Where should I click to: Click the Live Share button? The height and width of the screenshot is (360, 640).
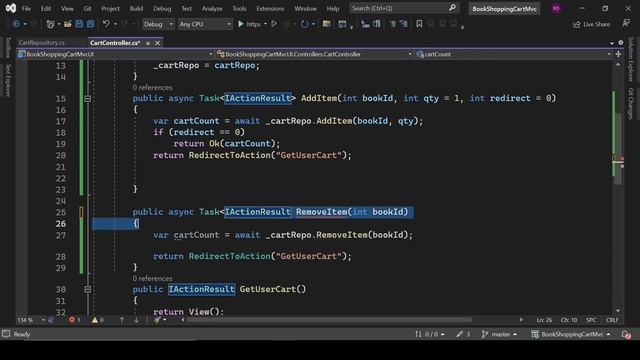click(x=591, y=24)
